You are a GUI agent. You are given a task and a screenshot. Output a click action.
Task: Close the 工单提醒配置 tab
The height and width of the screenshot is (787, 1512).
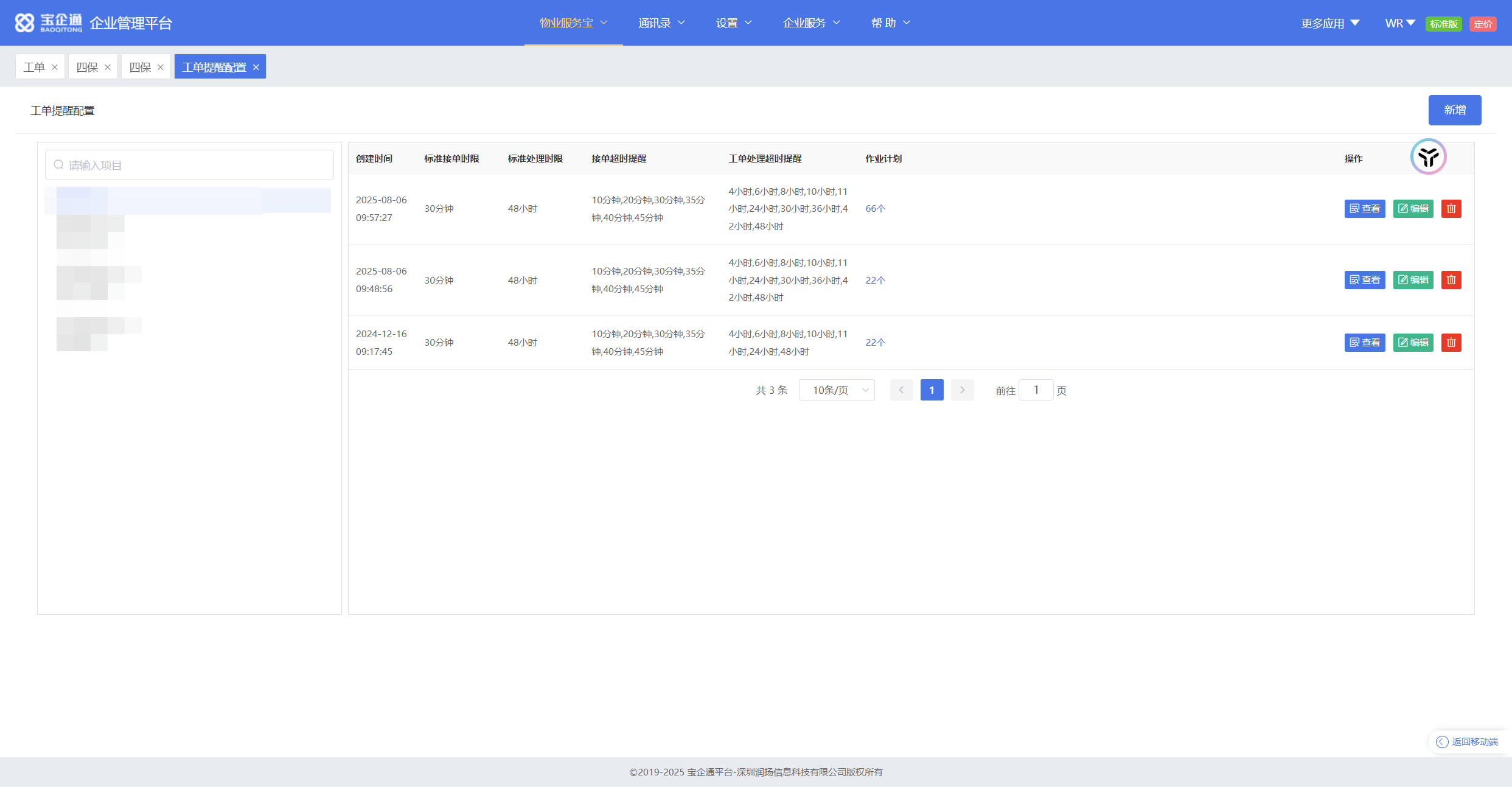click(x=256, y=68)
